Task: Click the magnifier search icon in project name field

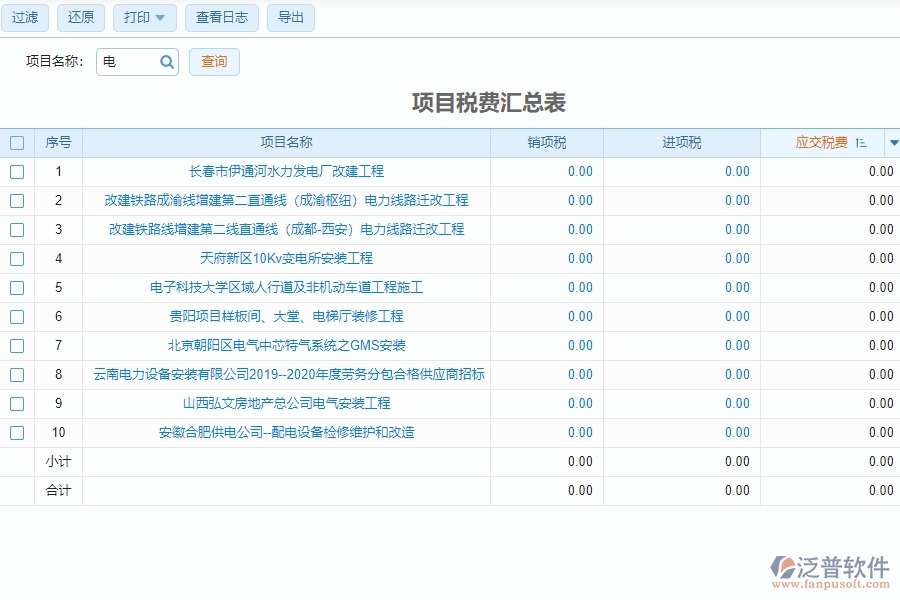Action: coord(167,61)
